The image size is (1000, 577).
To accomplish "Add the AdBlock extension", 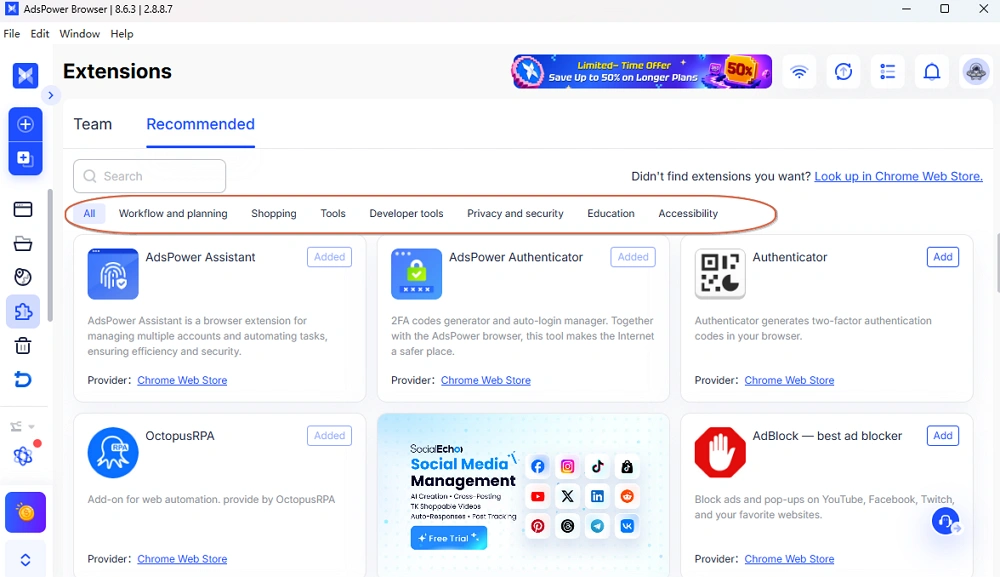I will click(943, 435).
